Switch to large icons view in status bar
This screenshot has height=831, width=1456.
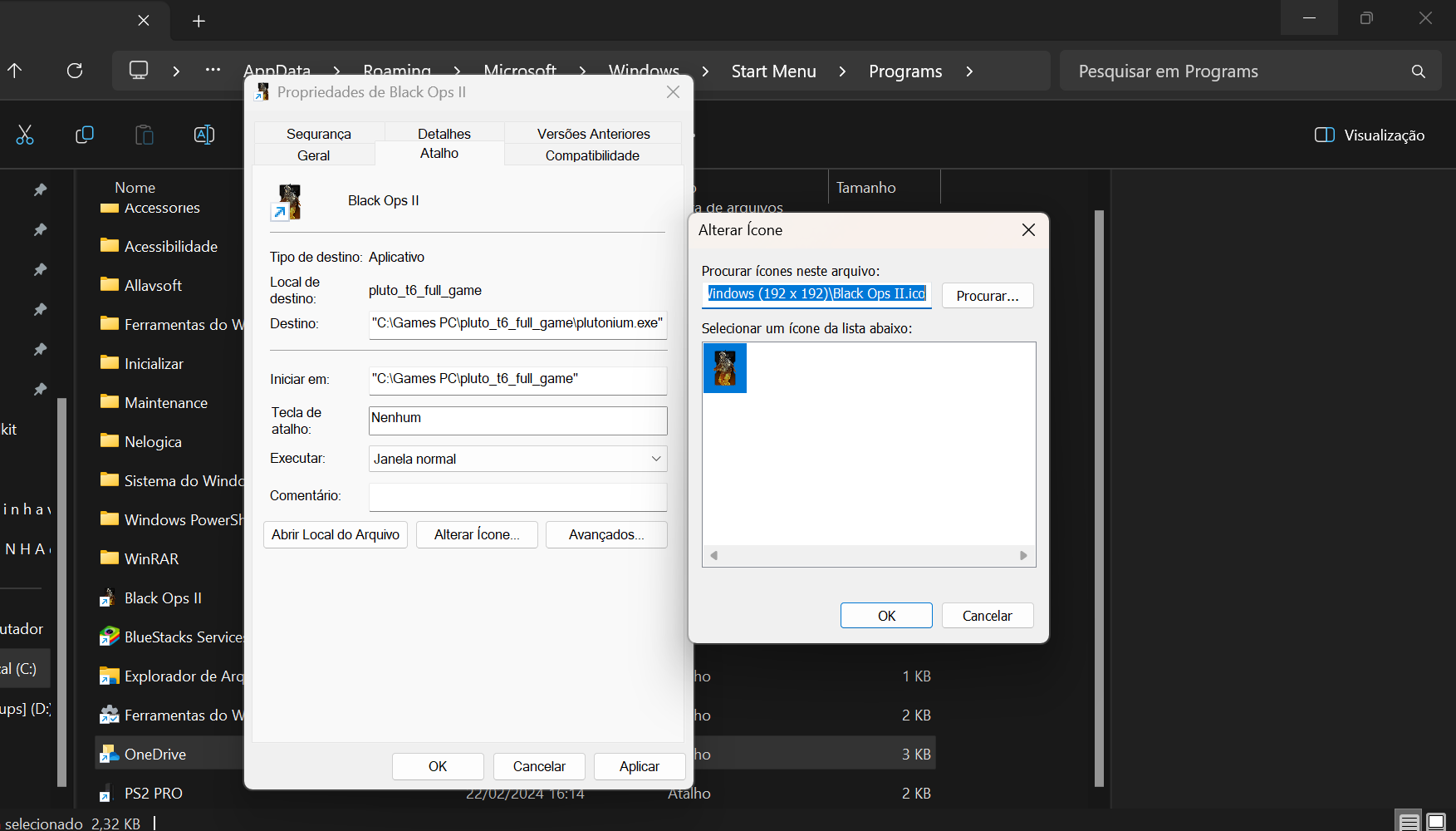(x=1436, y=822)
